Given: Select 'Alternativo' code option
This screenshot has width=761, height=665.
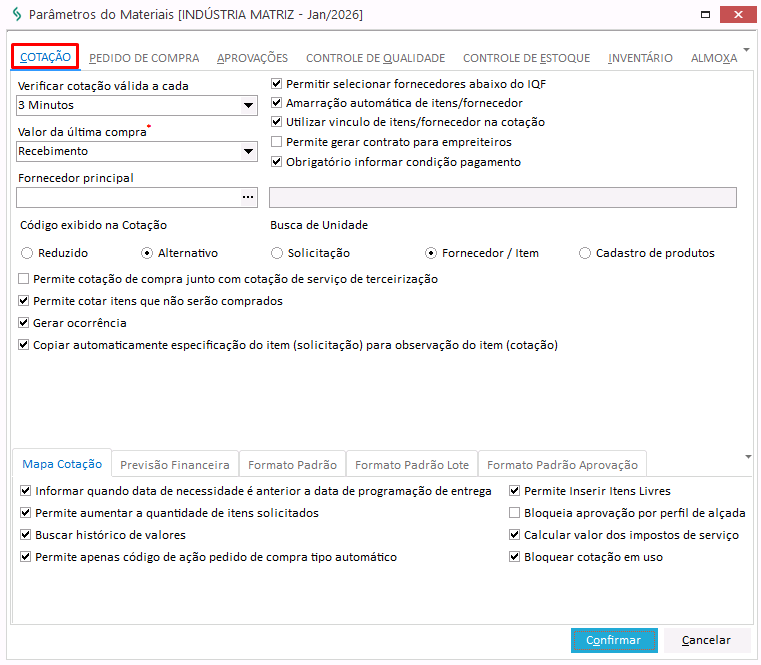Looking at the screenshot, I should pos(147,253).
